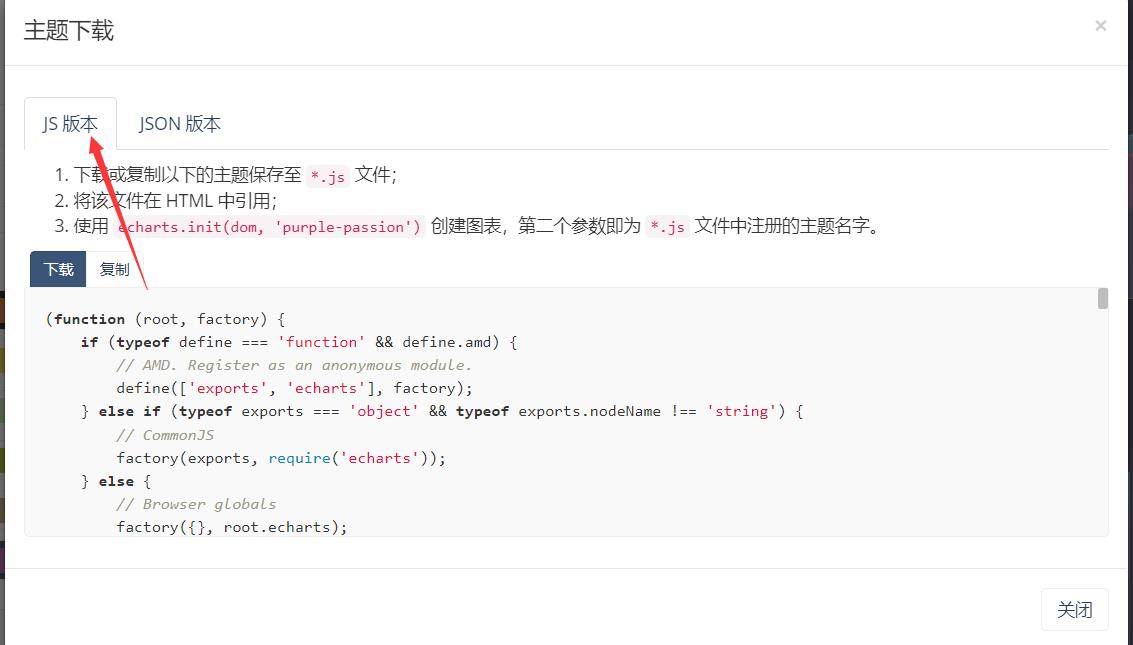This screenshot has height=645, width=1133.
Task: Grab the code block's vertical scrollbar thumb
Action: 1102,299
